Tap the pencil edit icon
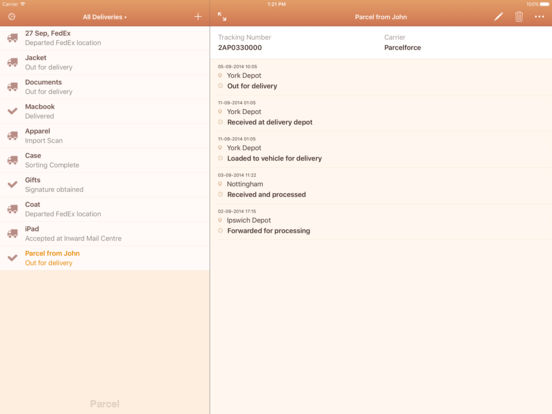Image resolution: width=552 pixels, height=414 pixels. tap(498, 17)
